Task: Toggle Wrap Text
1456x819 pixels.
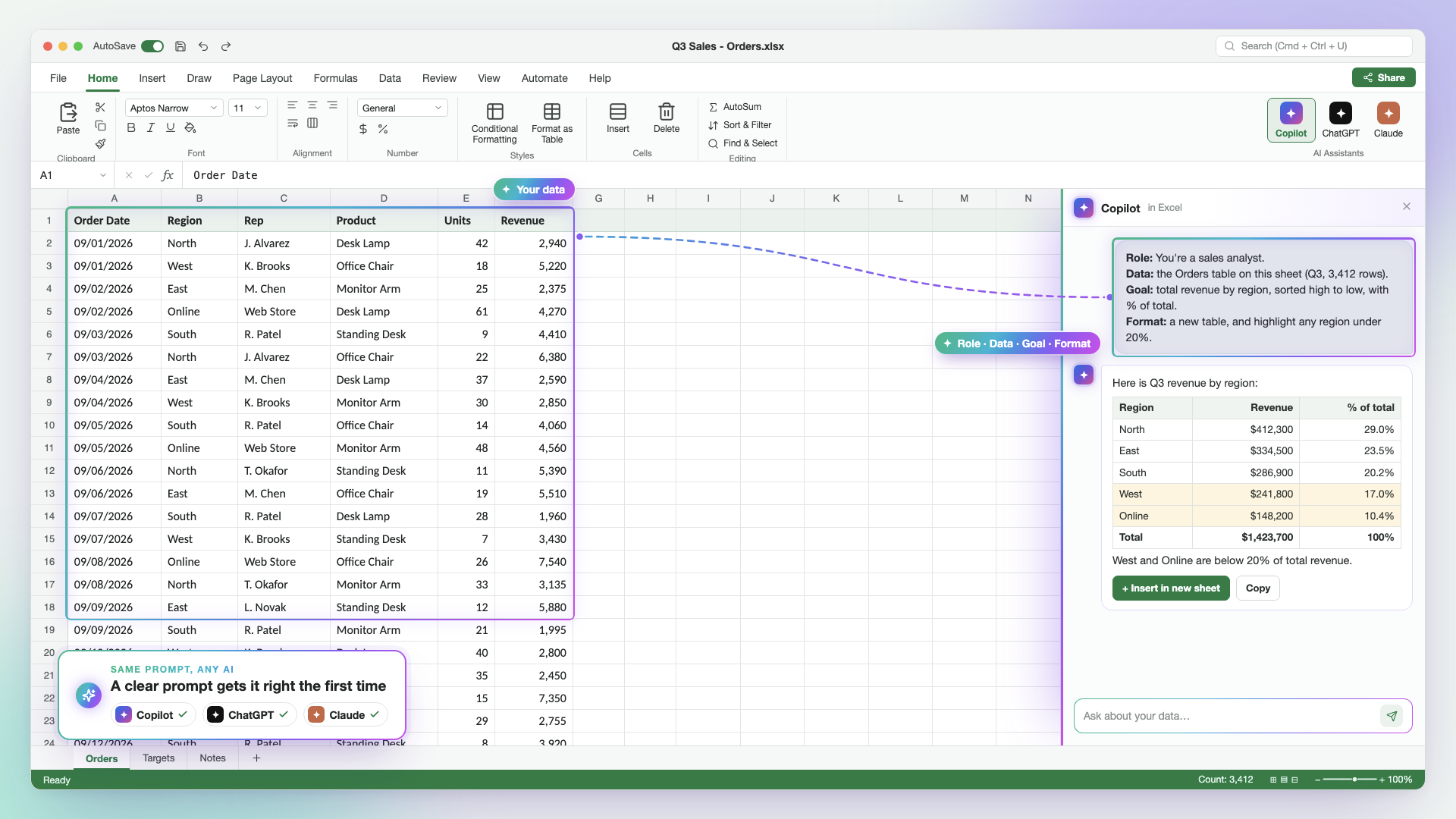Action: (x=293, y=124)
